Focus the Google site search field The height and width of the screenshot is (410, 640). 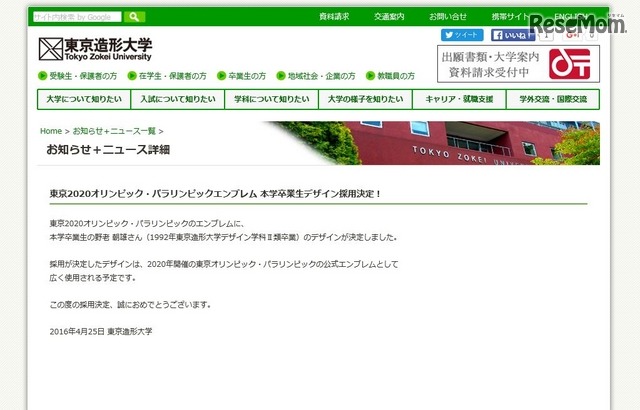pyautogui.click(x=77, y=17)
